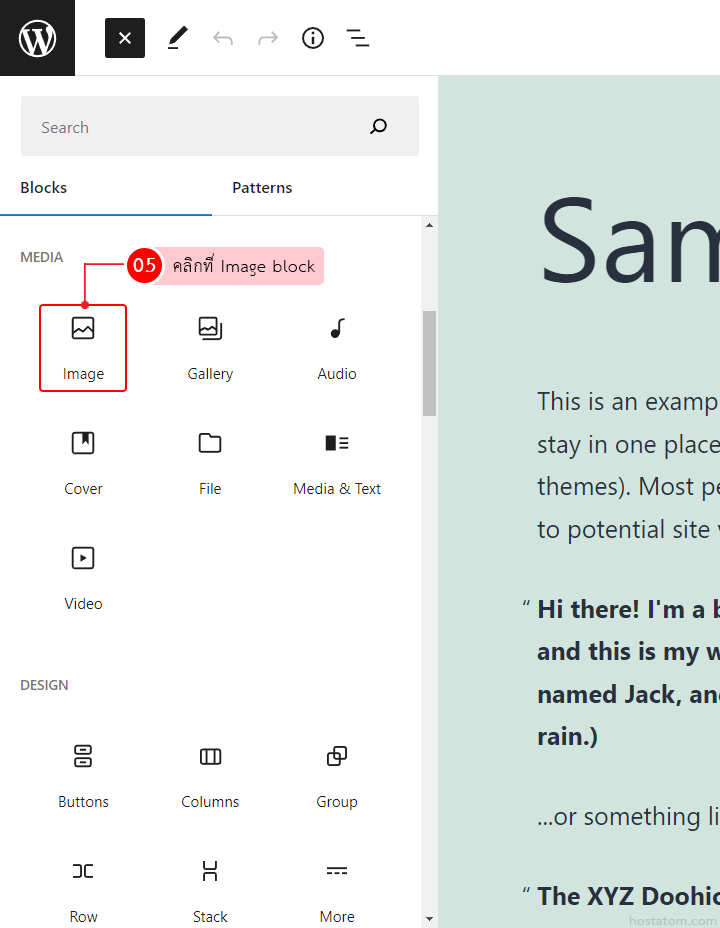Choose the Cover block
Screen dimensions: 720x928
tap(83, 462)
